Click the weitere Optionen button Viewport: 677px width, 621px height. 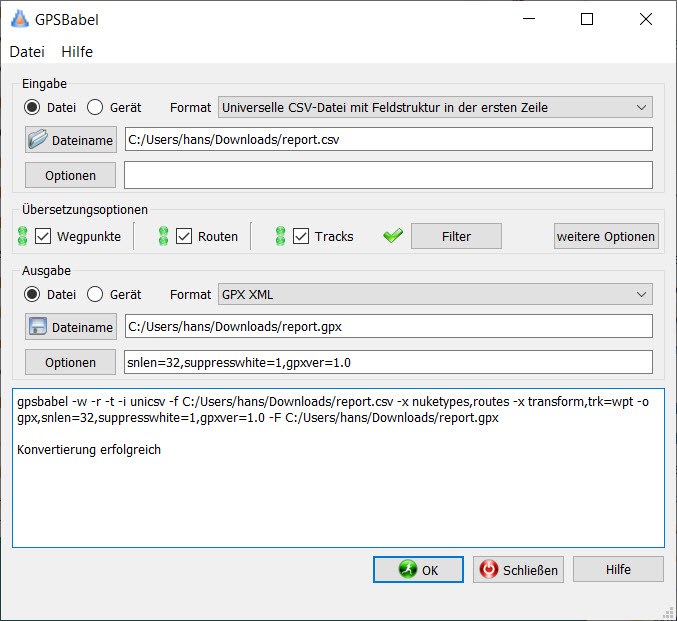[606, 236]
